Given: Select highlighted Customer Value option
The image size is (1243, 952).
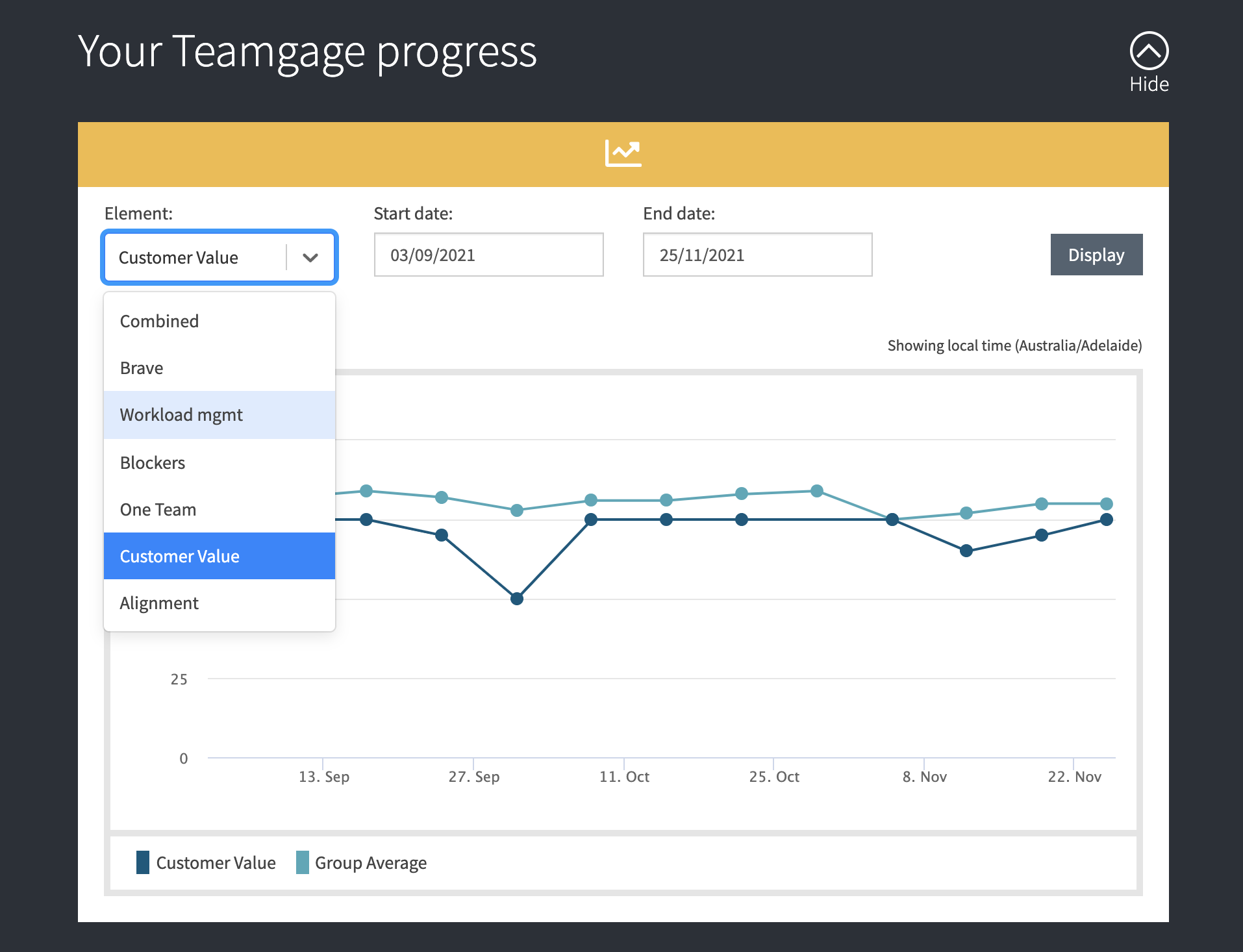Looking at the screenshot, I should pos(220,556).
